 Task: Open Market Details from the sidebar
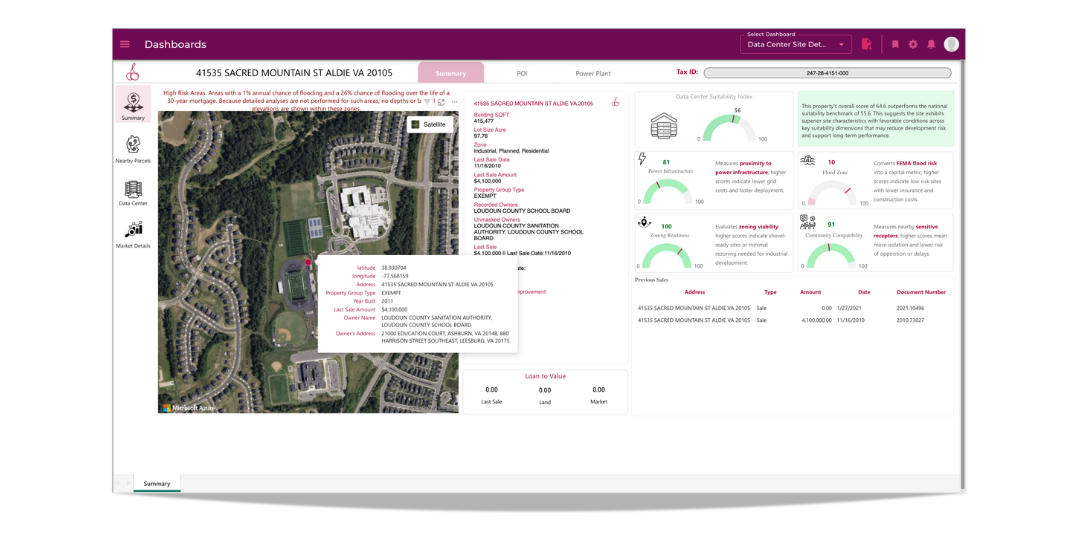133,232
